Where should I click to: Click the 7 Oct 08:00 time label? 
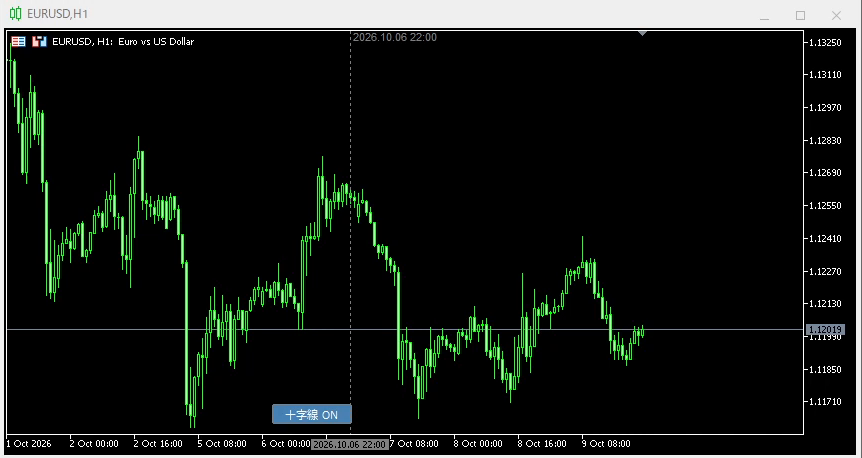click(414, 444)
